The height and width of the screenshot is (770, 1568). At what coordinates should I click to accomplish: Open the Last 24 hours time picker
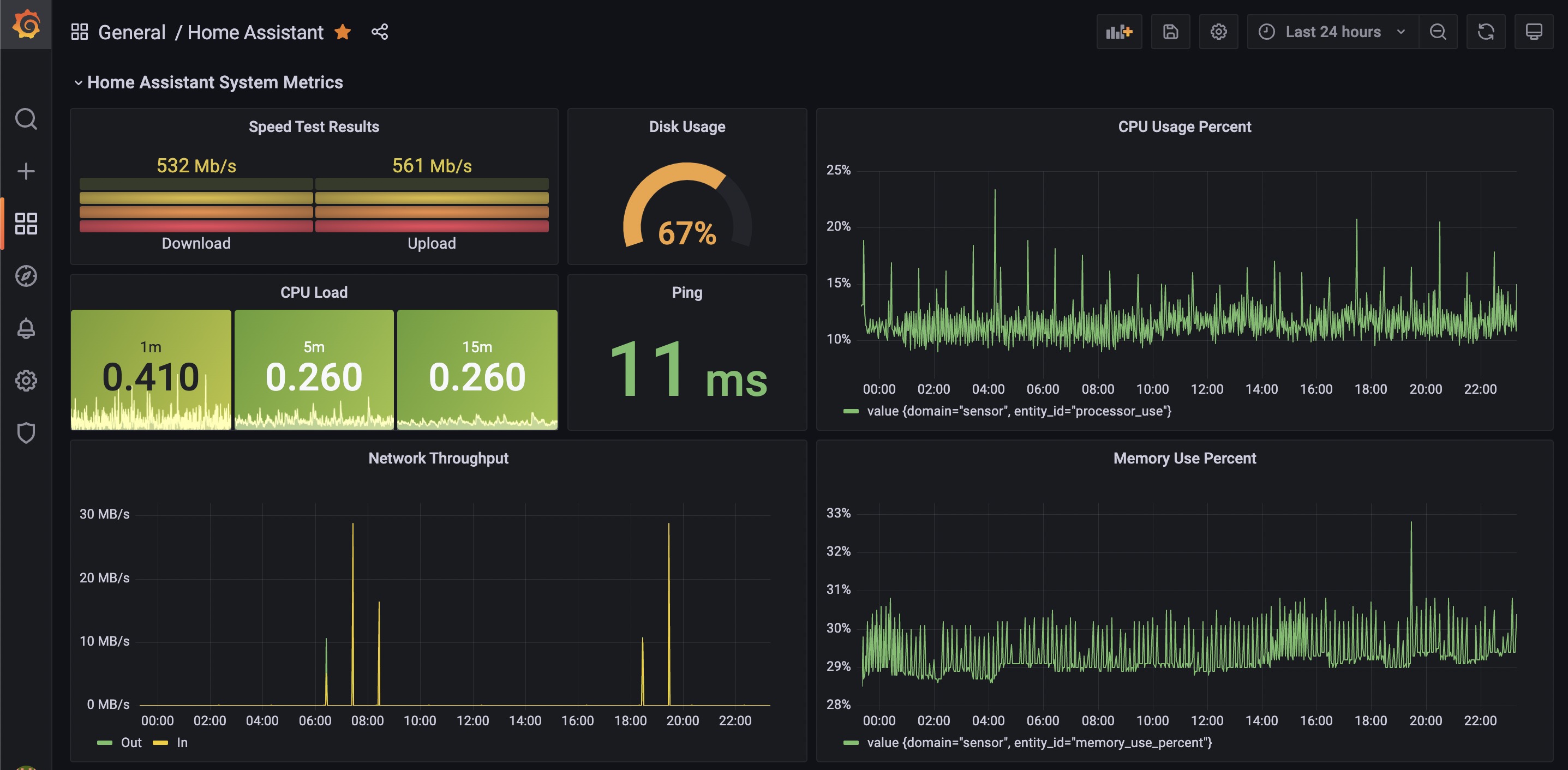(x=1332, y=32)
